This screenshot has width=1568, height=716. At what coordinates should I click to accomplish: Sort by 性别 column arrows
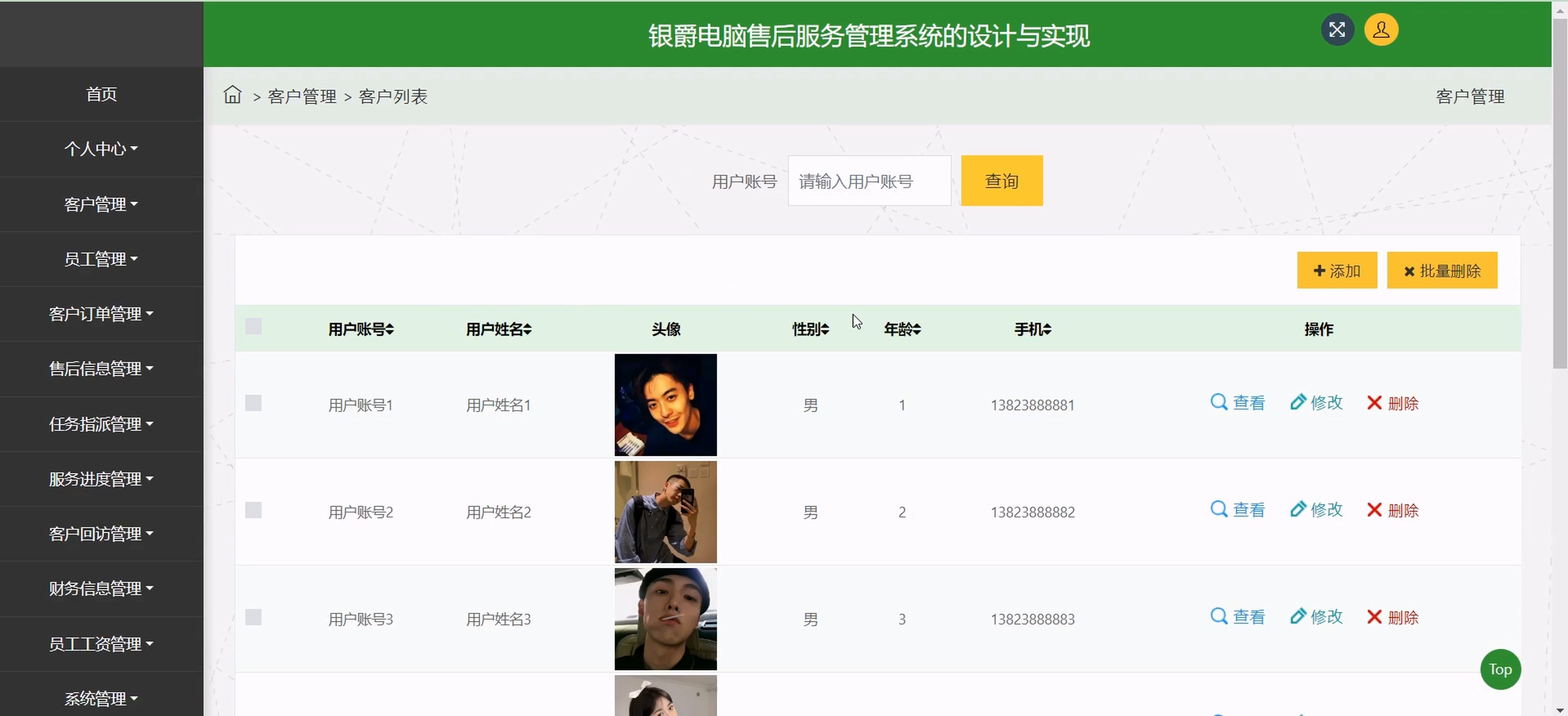(825, 329)
